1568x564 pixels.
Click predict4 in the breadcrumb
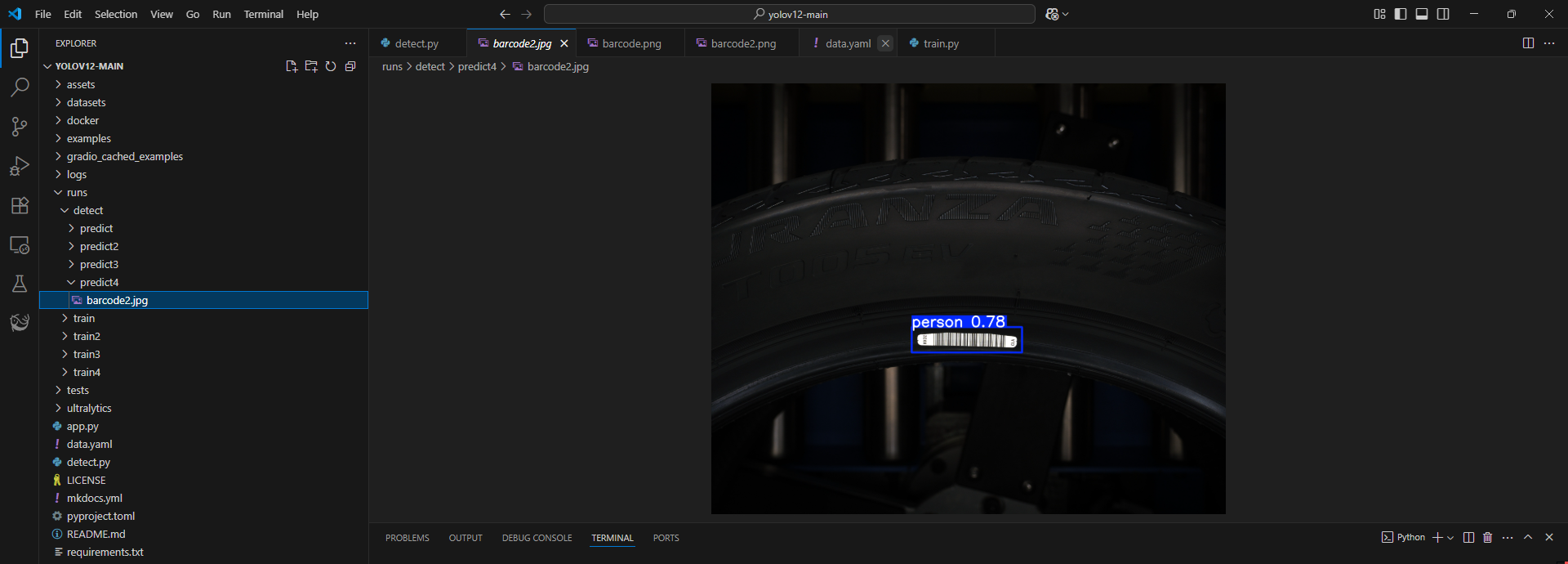[477, 66]
